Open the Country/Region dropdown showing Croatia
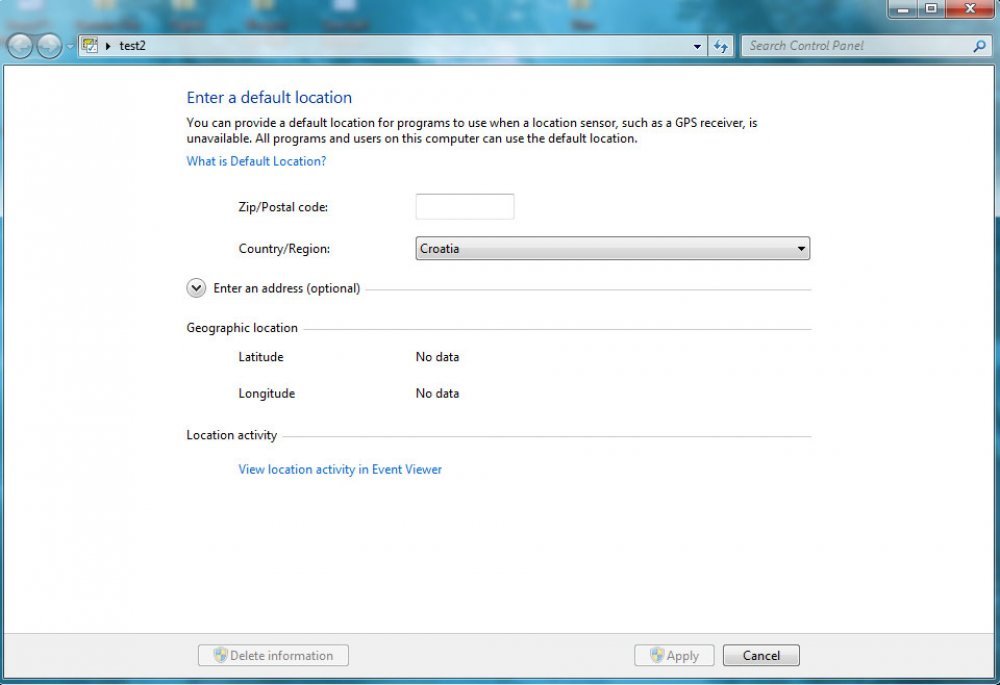 pos(613,248)
